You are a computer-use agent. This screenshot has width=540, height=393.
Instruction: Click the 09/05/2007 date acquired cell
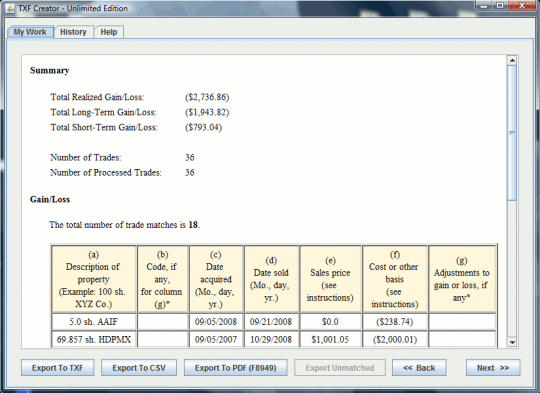click(216, 340)
